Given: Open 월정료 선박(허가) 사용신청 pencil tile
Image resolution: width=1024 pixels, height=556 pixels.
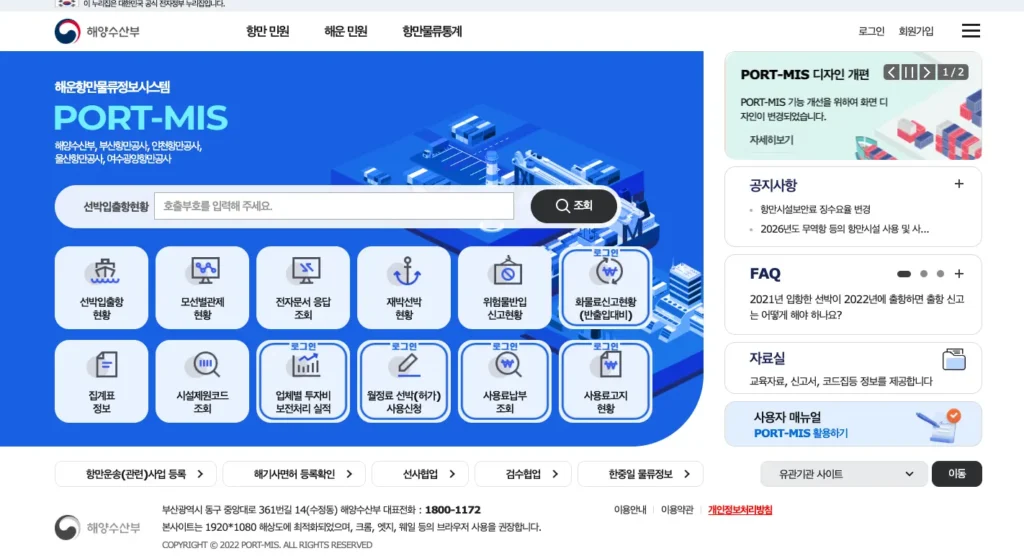Looking at the screenshot, I should (404, 381).
